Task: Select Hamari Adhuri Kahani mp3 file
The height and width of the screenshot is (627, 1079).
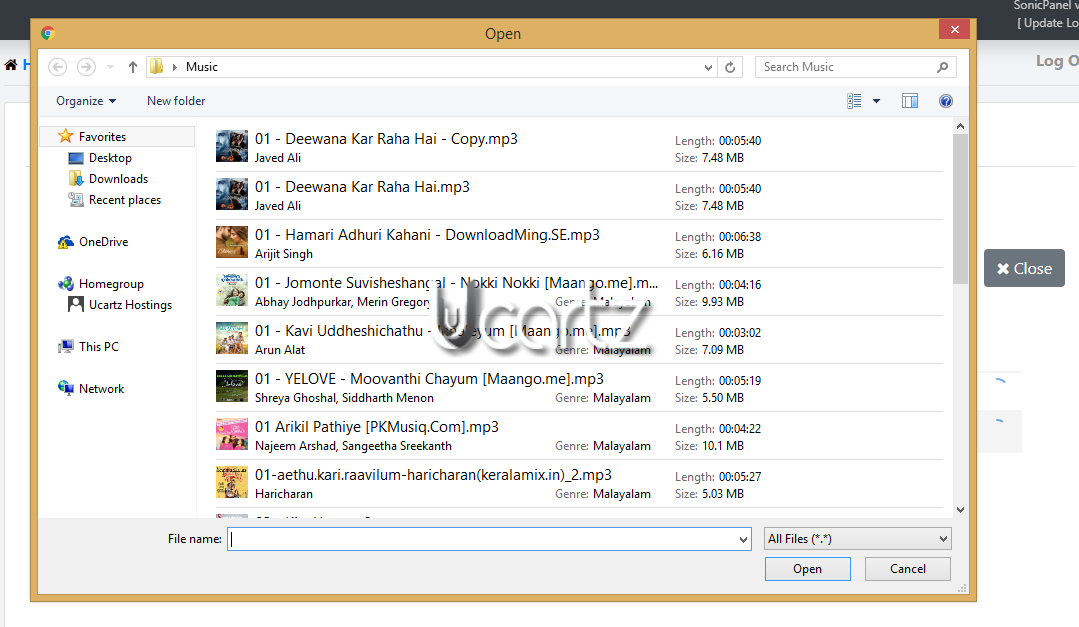Action: (578, 244)
